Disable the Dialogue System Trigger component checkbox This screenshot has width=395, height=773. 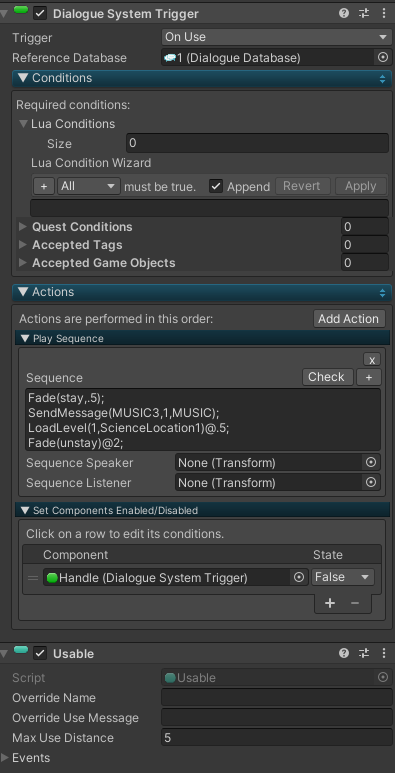tap(40, 13)
